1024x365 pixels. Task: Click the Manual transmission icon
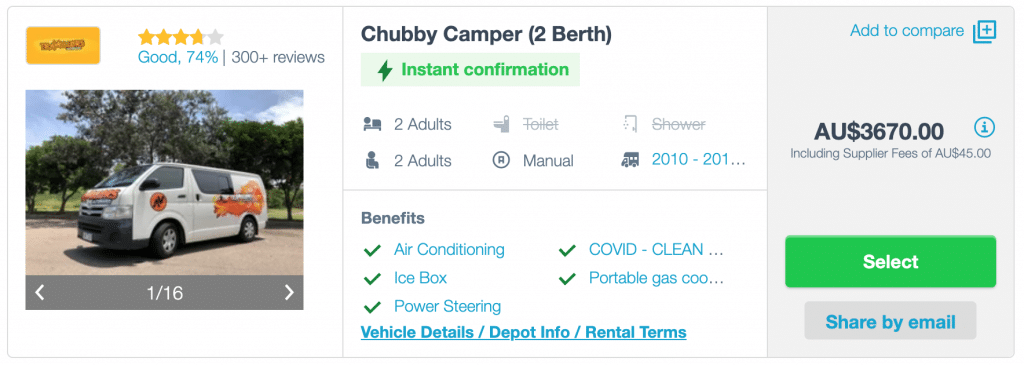pyautogui.click(x=501, y=161)
